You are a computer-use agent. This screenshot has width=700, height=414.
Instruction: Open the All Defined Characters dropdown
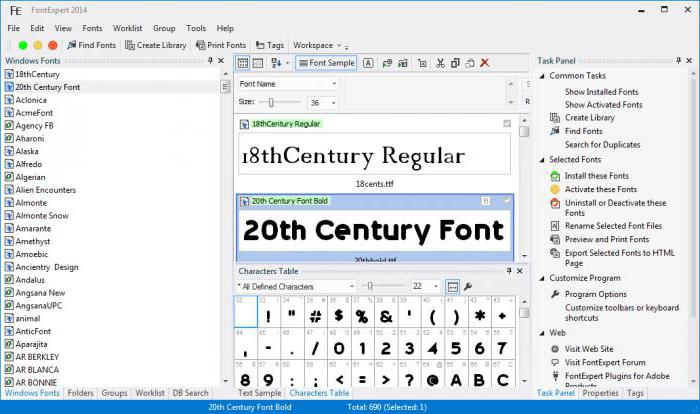(352, 286)
